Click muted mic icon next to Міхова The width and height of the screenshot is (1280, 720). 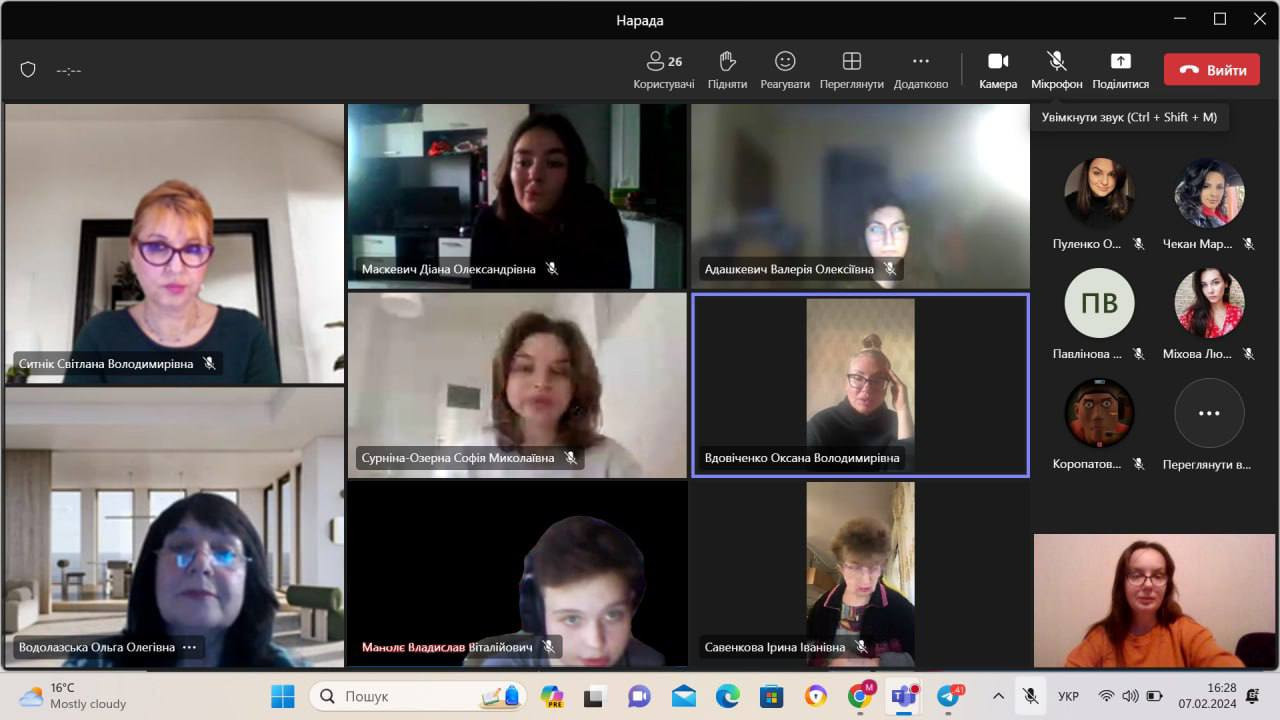[x=1248, y=353]
